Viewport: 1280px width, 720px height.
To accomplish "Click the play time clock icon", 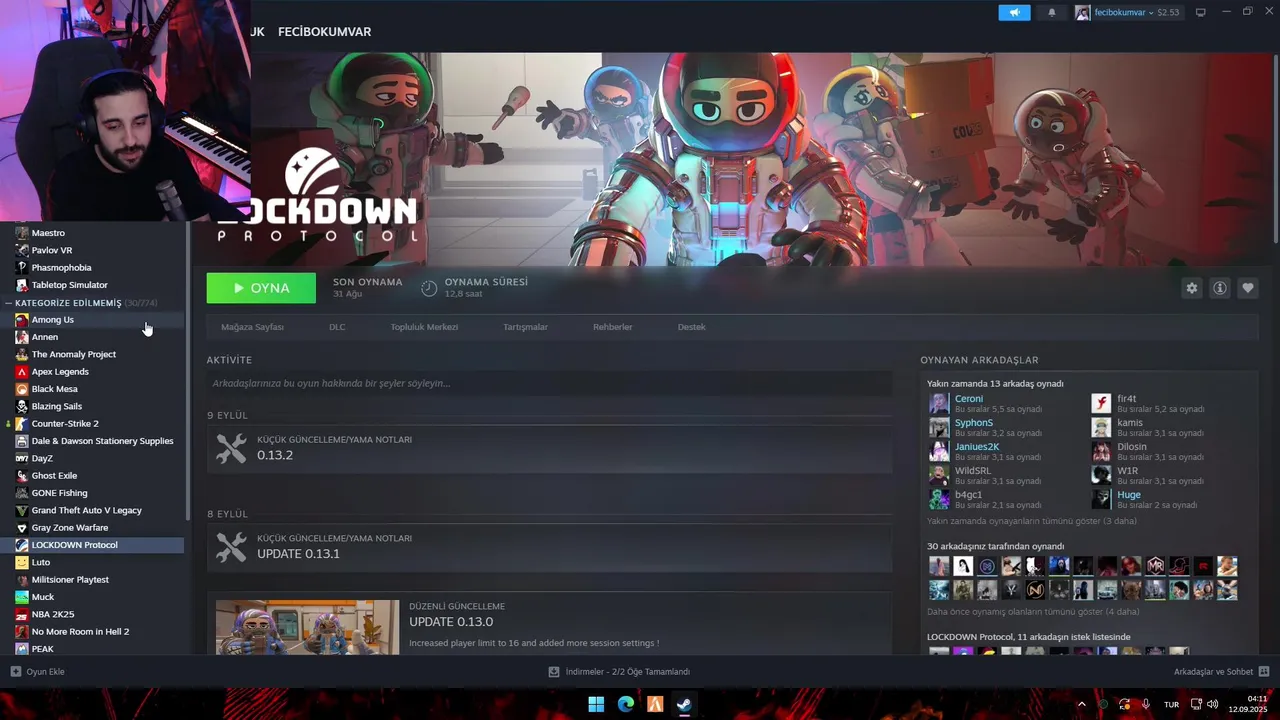I will tap(429, 288).
